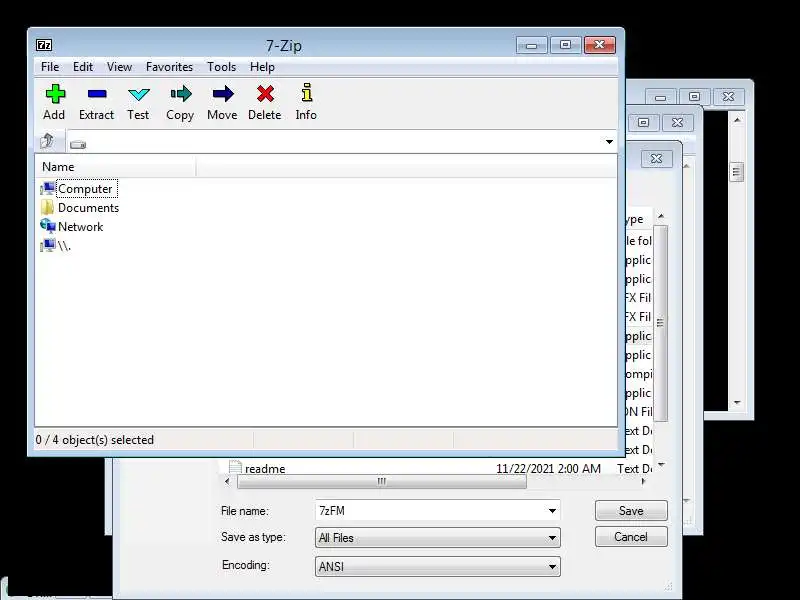Click the save dialog vertical scrollbar thumb
800x600 pixels.
tap(660, 323)
